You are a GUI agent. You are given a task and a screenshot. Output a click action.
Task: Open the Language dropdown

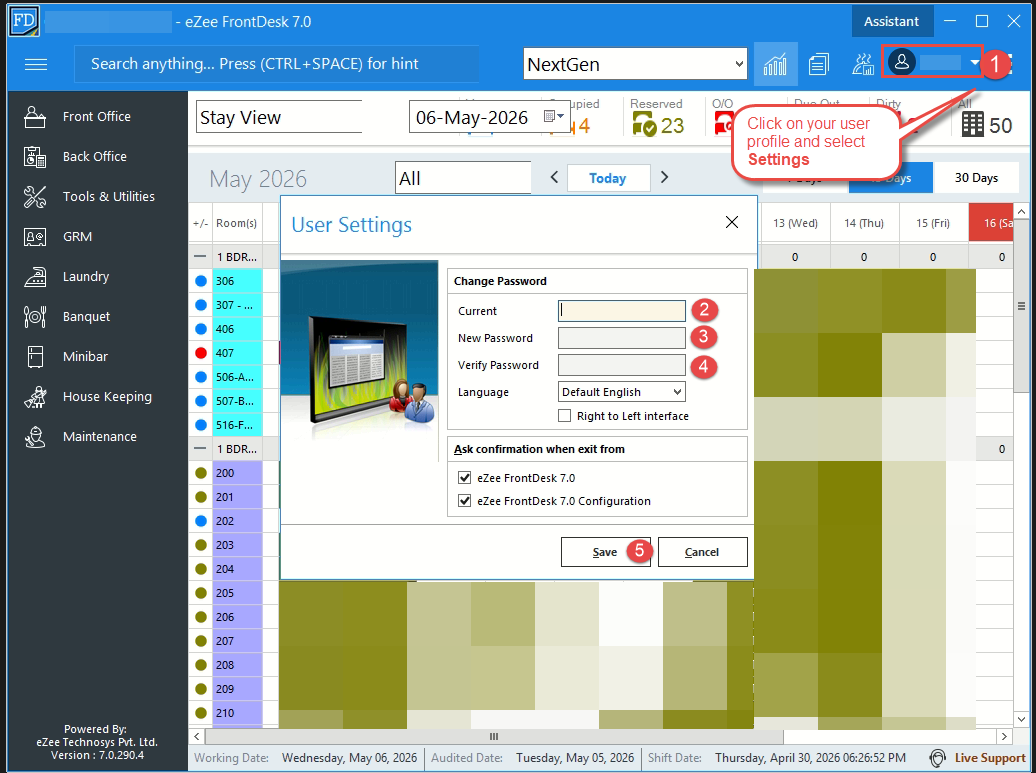coord(622,392)
